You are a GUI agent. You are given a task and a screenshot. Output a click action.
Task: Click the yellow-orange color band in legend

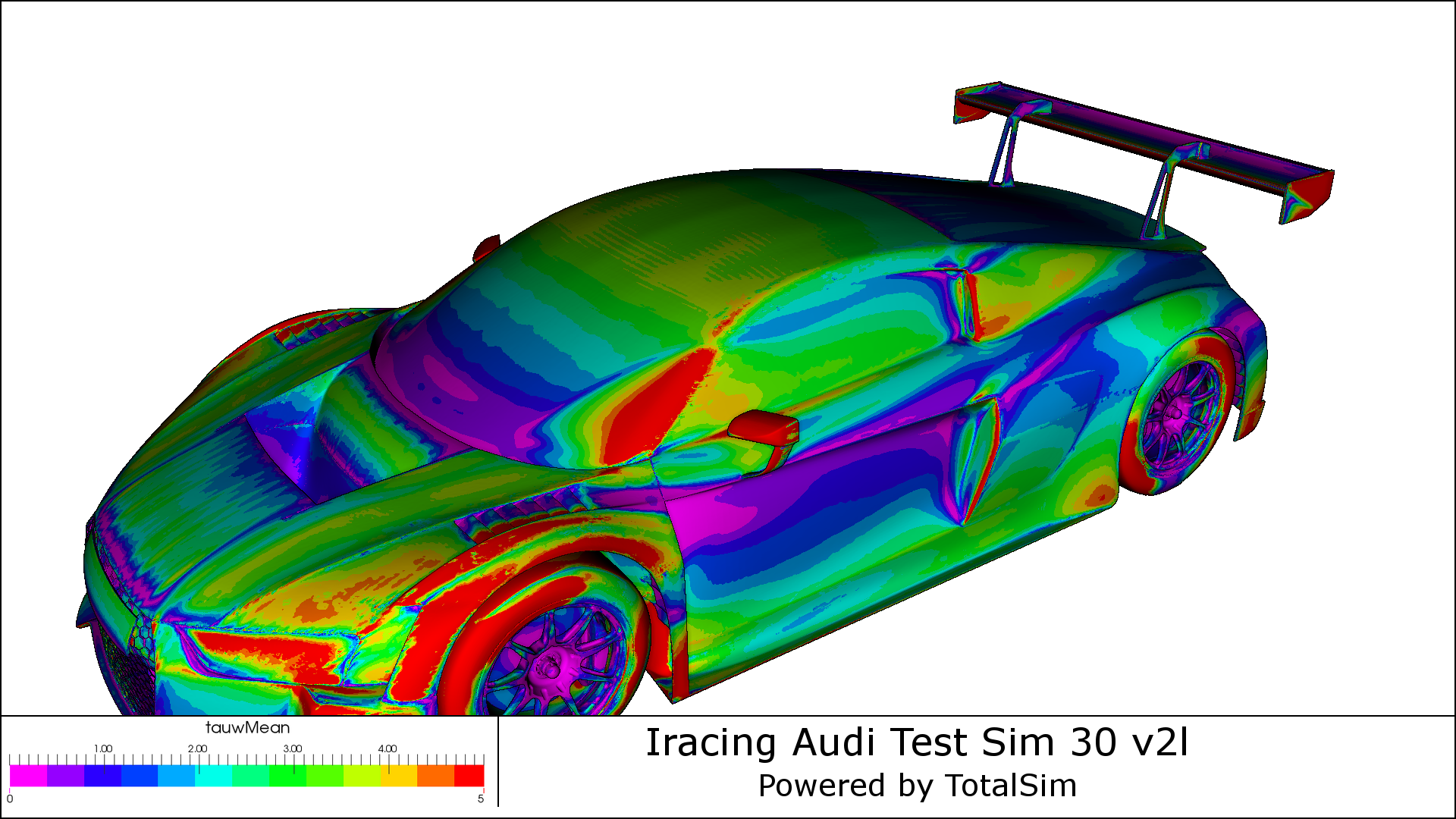pyautogui.click(x=399, y=776)
